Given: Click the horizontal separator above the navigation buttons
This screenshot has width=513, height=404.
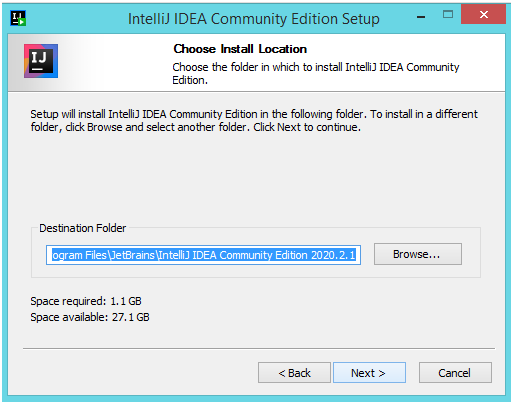Looking at the screenshot, I should (259, 349).
